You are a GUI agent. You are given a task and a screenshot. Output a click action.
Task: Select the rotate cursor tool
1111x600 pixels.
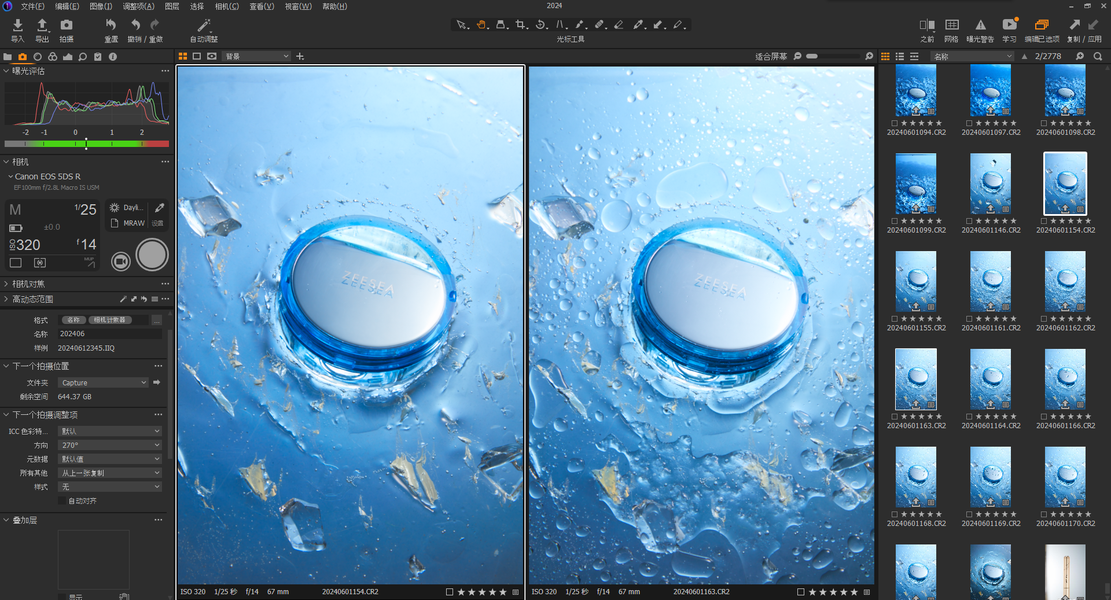click(x=541, y=25)
